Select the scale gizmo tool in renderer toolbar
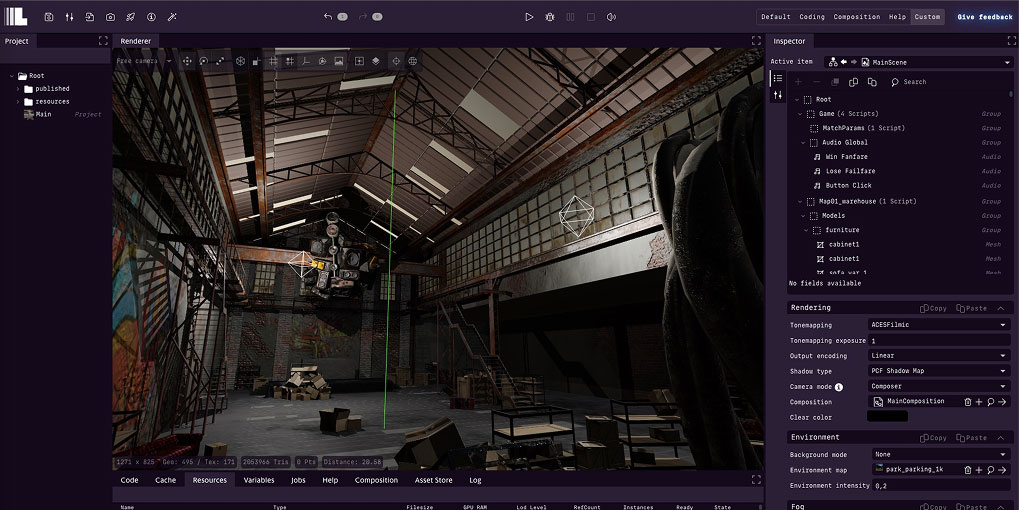This screenshot has height=510, width=1019. coord(220,61)
